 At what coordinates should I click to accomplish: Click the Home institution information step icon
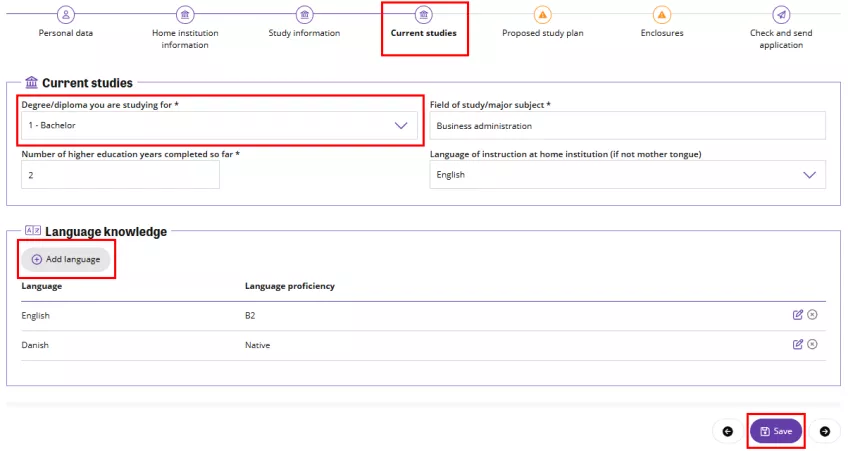tap(185, 14)
